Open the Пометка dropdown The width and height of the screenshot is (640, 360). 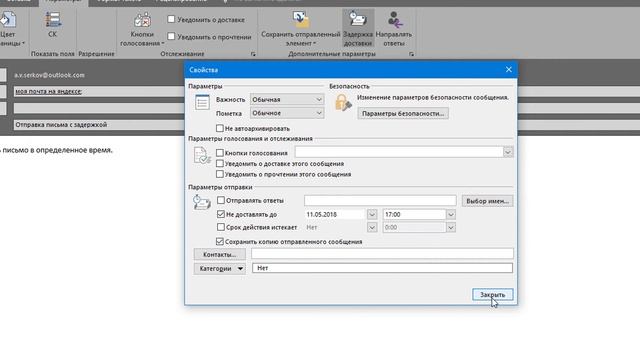287,113
